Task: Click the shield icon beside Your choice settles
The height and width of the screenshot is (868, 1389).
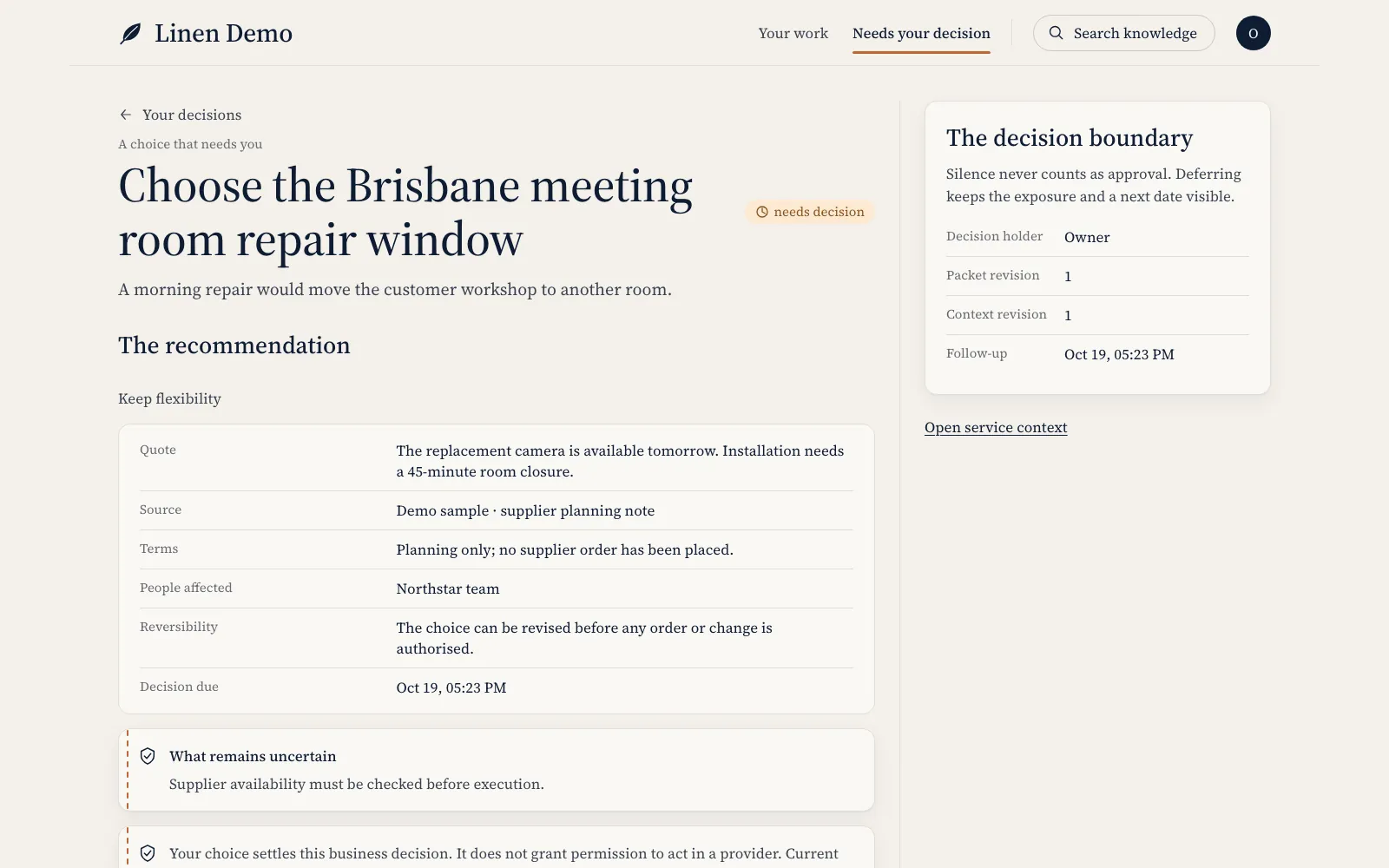Action: pos(148,853)
